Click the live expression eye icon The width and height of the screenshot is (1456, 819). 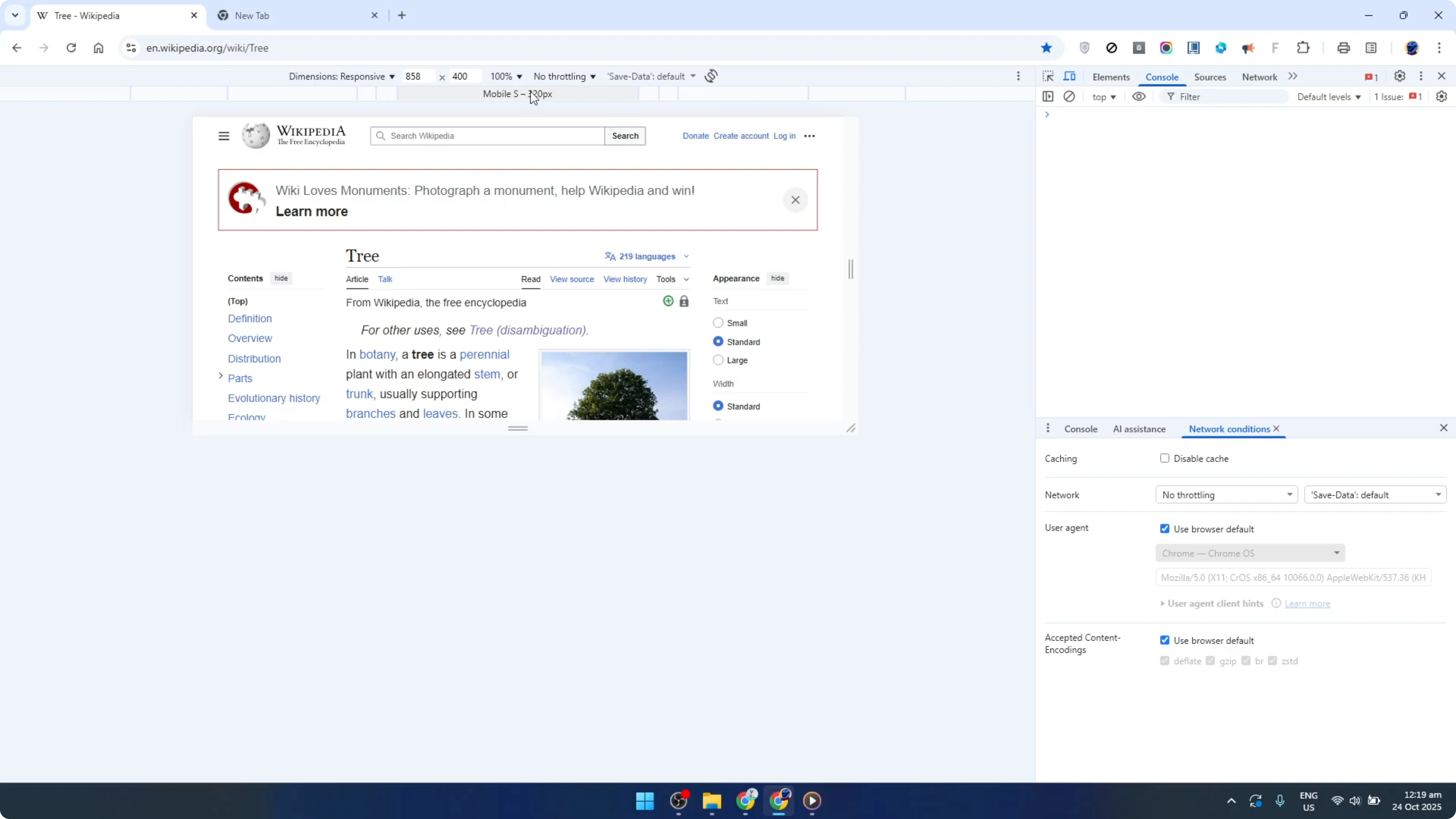point(1139,97)
